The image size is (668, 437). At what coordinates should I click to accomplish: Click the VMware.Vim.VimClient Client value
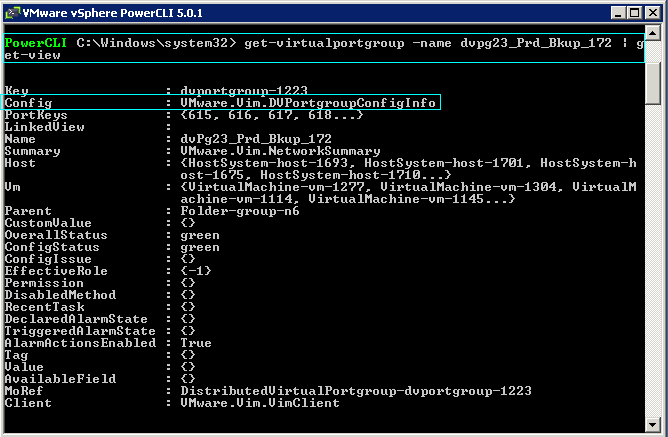click(x=260, y=403)
